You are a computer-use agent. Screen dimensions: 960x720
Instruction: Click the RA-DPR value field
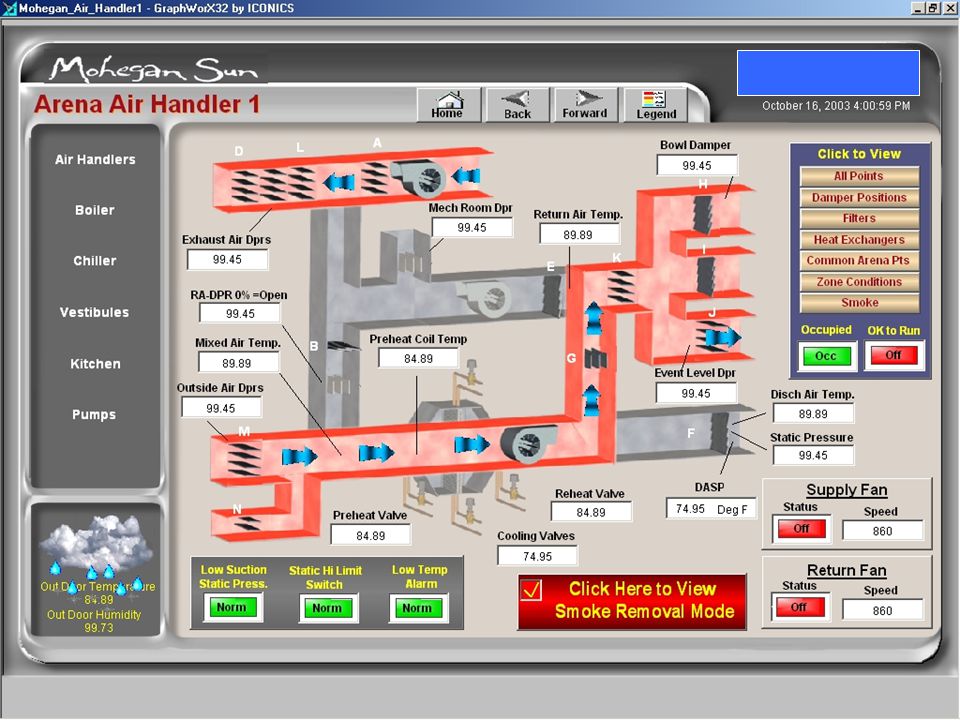(x=240, y=313)
